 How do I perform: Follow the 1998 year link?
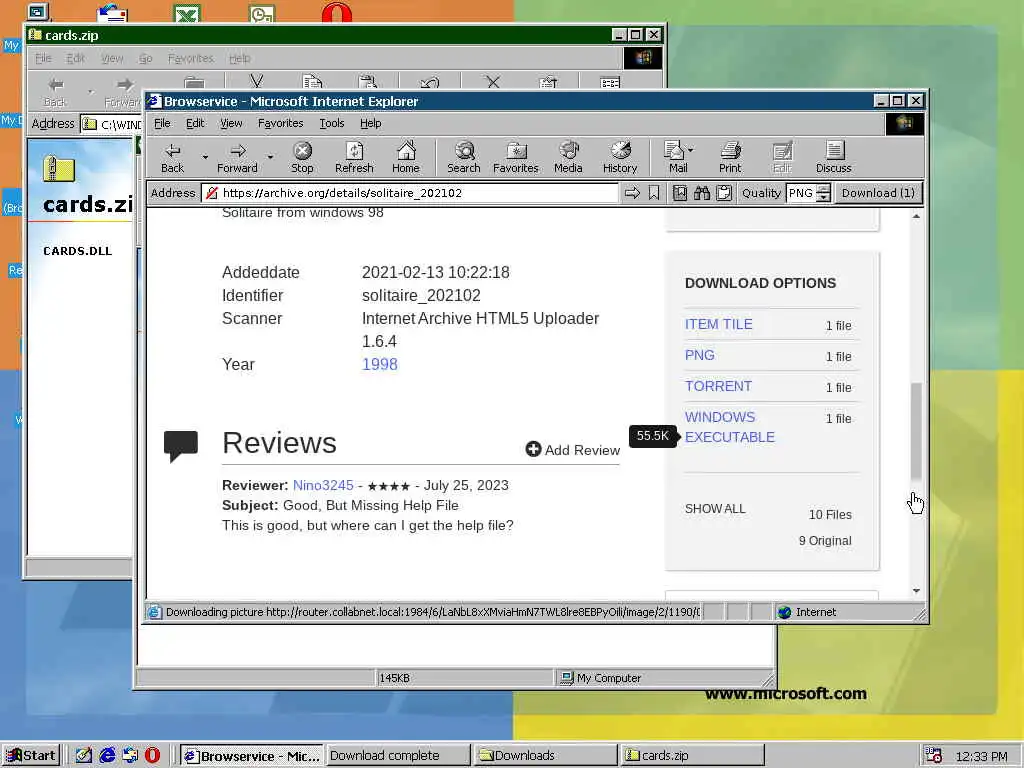coord(379,364)
